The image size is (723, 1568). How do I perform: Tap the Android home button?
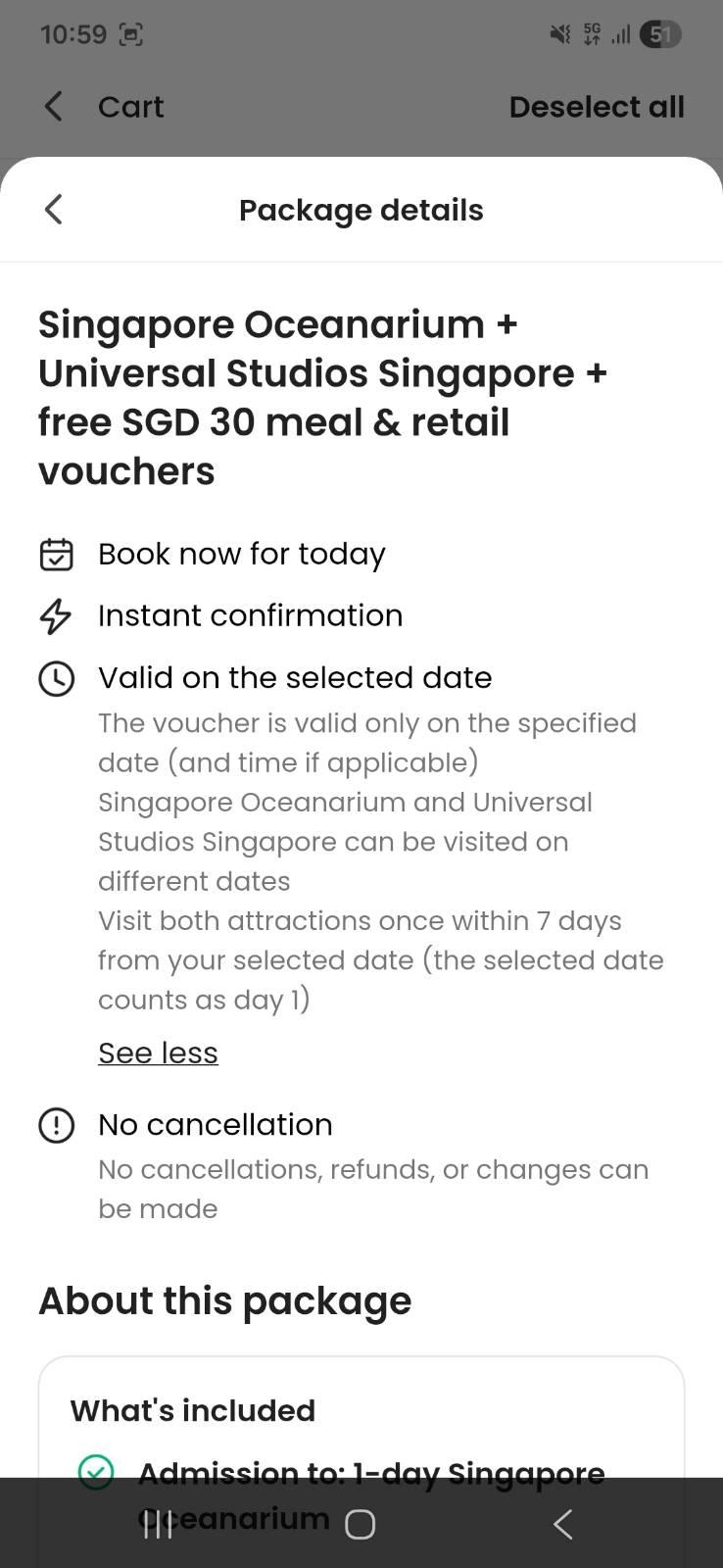(x=360, y=1524)
